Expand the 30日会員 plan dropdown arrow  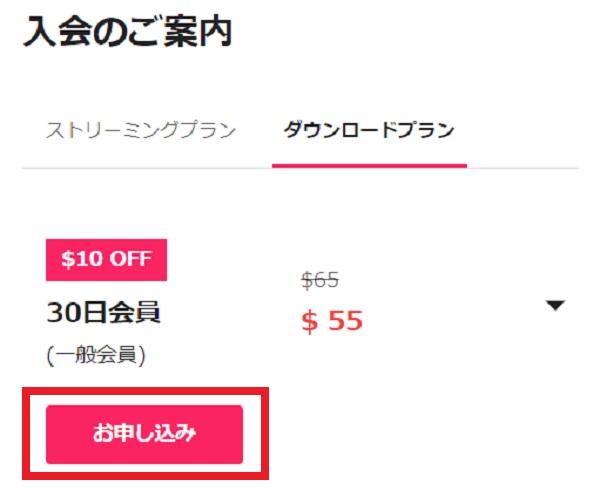557,307
